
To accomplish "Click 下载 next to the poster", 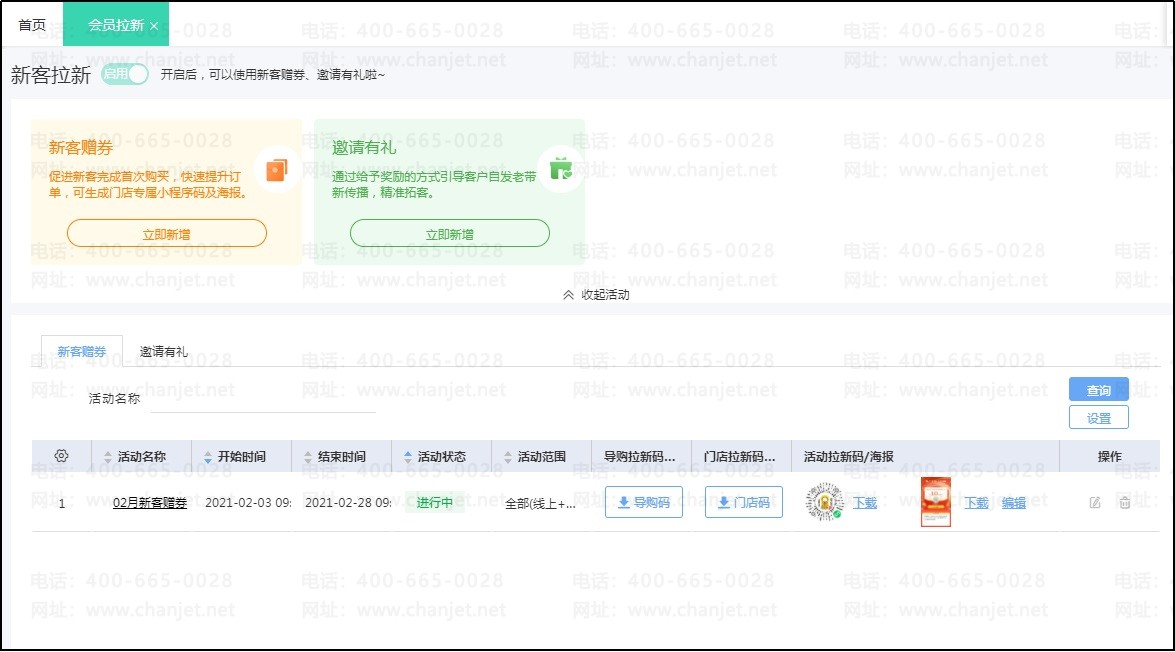I will coord(976,502).
